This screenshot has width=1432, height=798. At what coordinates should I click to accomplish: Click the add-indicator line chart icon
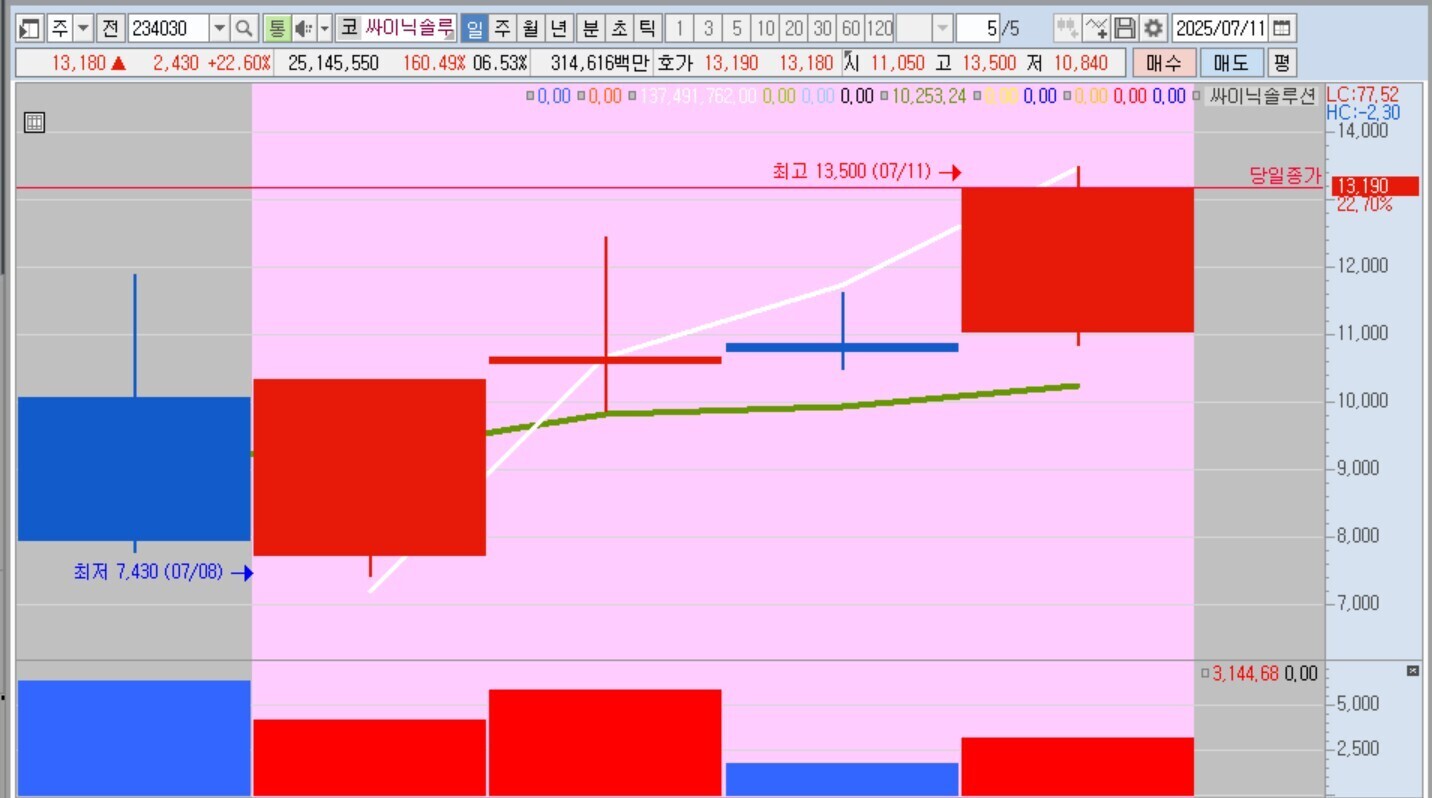click(x=1097, y=28)
